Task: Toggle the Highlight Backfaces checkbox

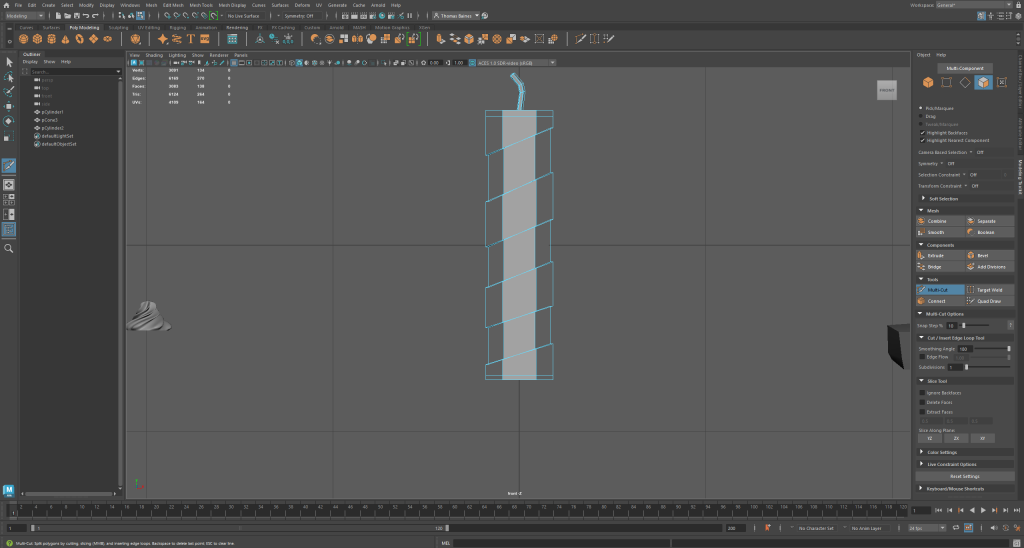Action: [922, 132]
